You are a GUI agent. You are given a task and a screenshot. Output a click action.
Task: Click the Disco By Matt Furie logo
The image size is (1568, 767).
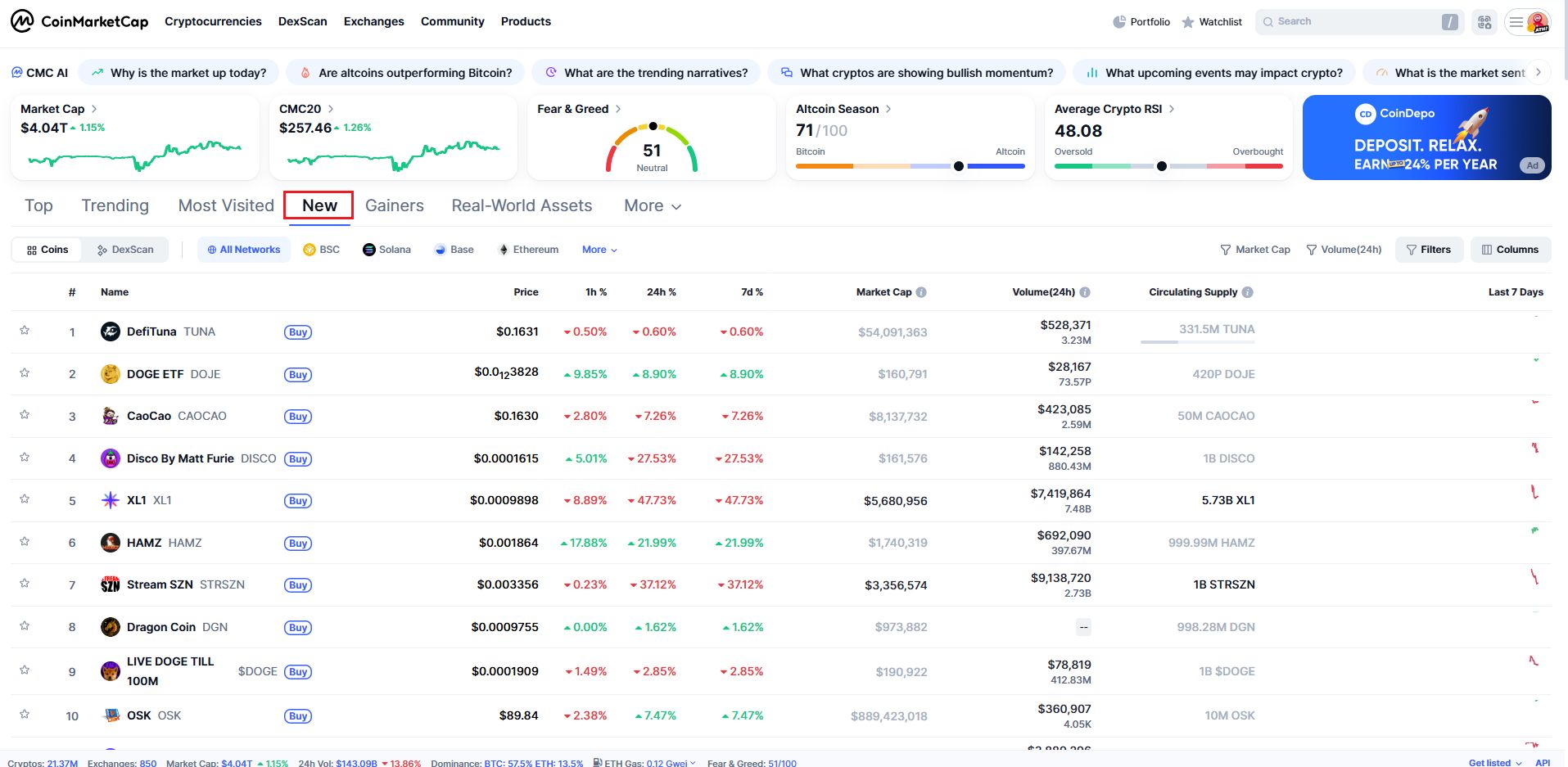pyautogui.click(x=111, y=458)
